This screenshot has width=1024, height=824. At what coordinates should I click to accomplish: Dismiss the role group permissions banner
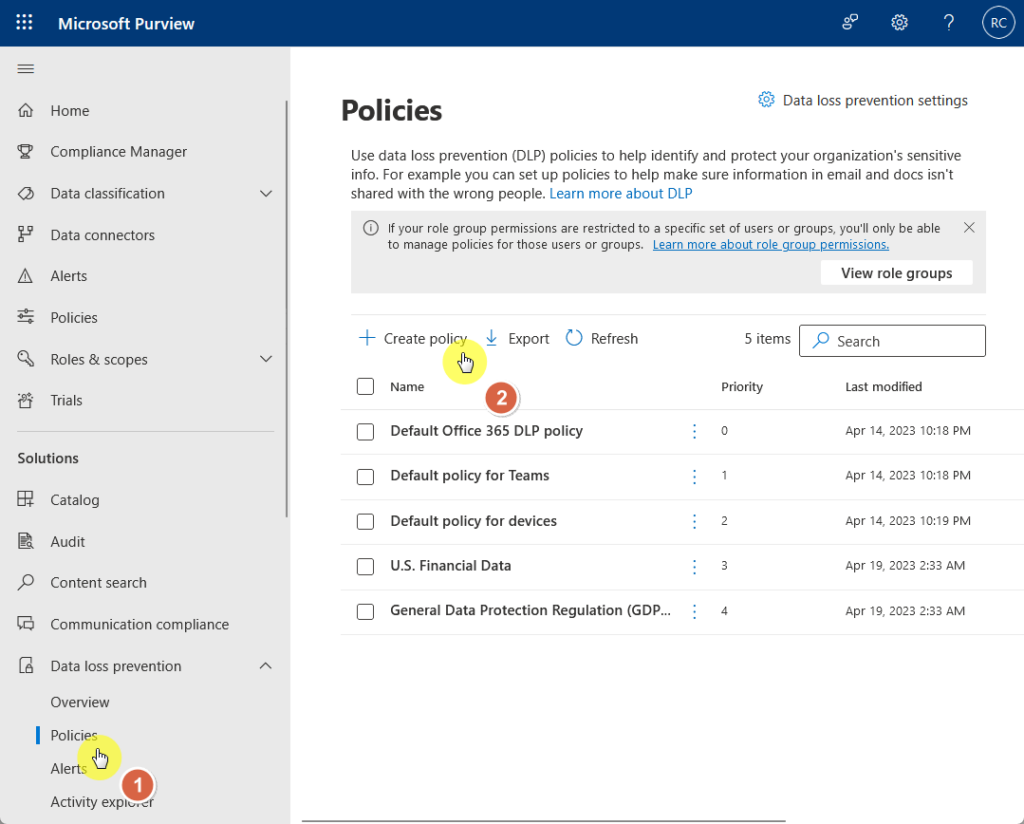point(969,227)
